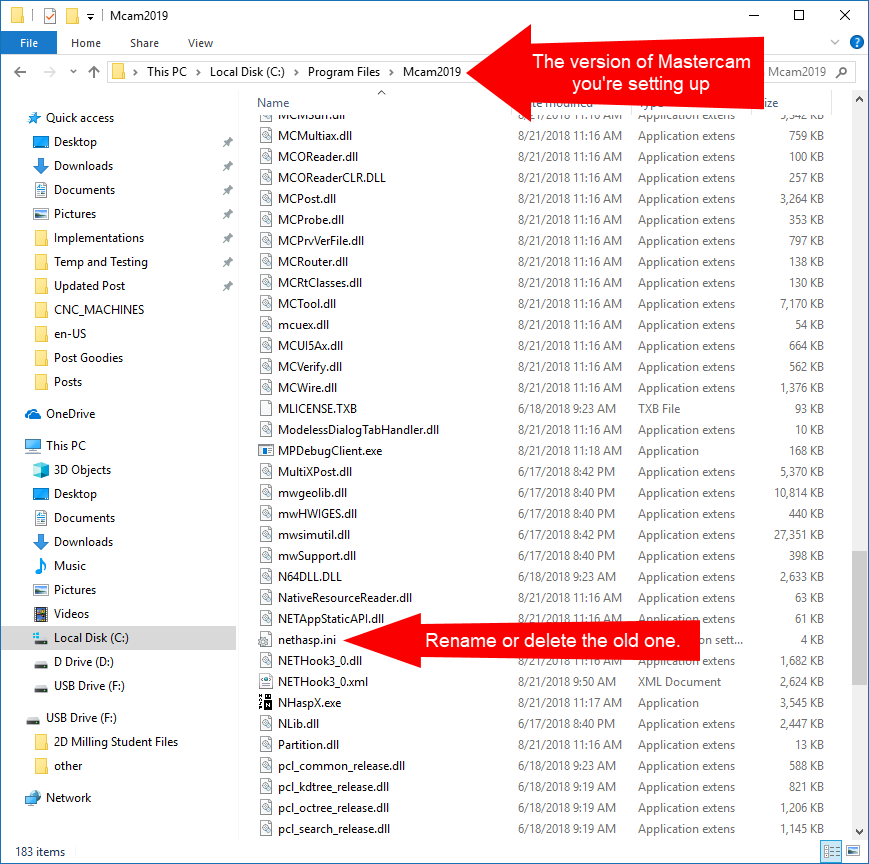Select the en-US folder
Image resolution: width=869 pixels, height=864 pixels.
[70, 334]
